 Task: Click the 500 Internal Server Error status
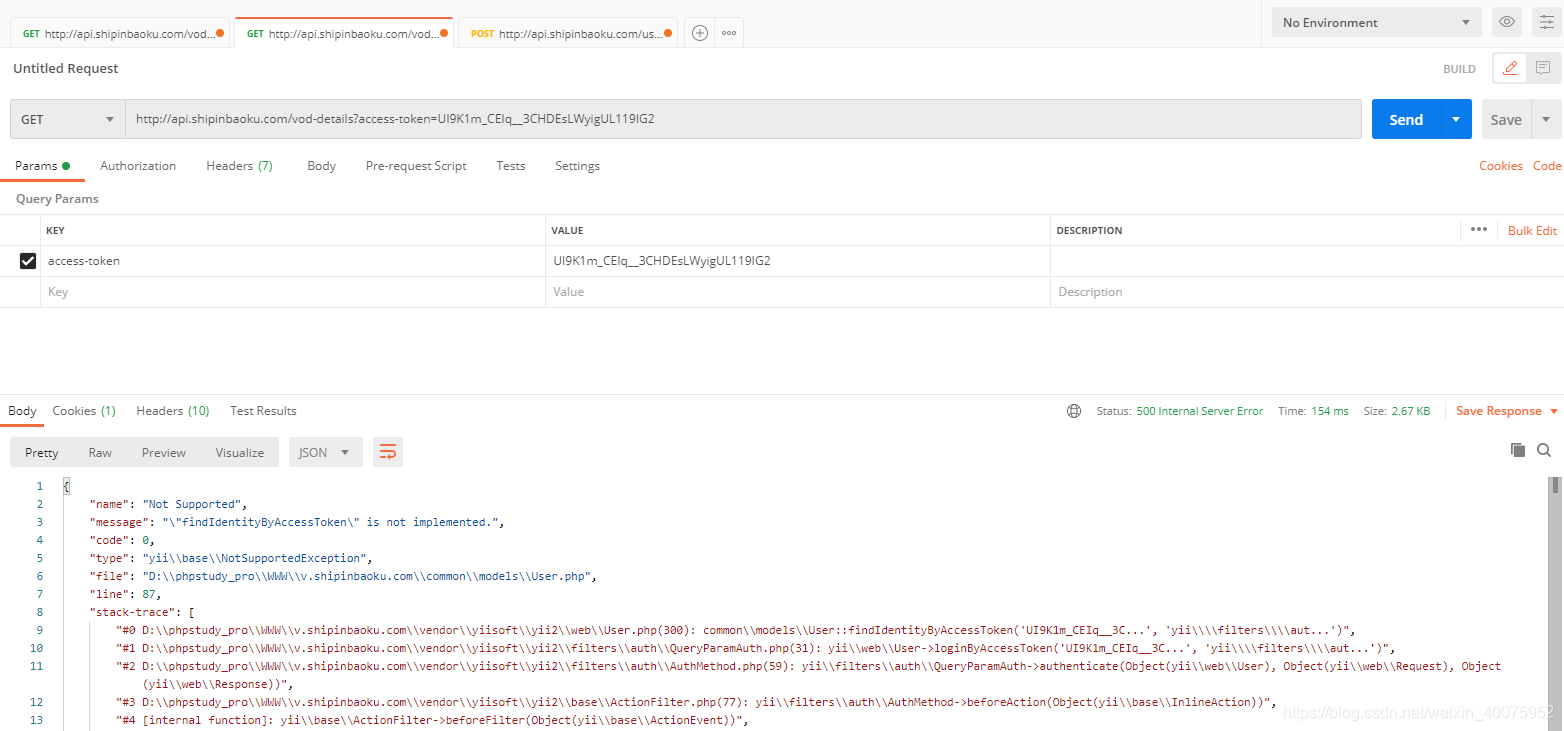1199,411
